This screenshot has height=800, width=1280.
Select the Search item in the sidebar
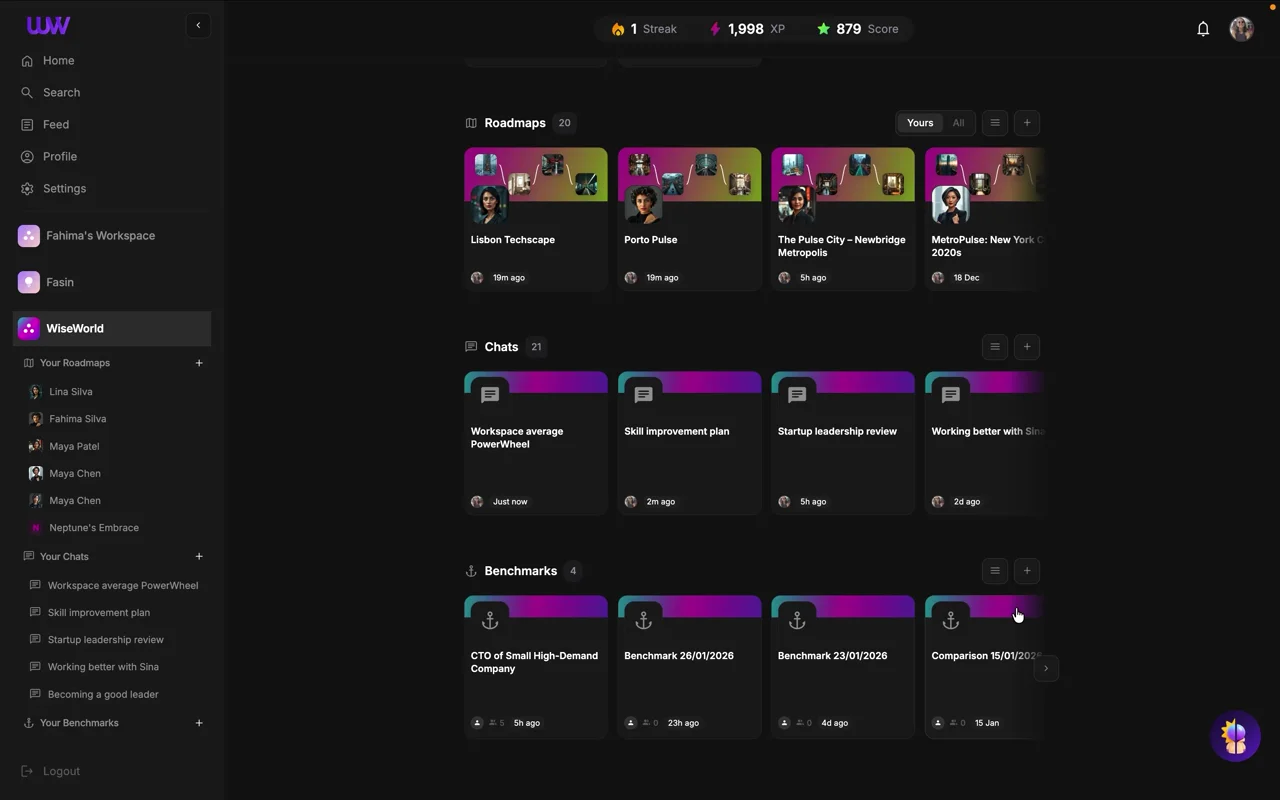click(61, 92)
